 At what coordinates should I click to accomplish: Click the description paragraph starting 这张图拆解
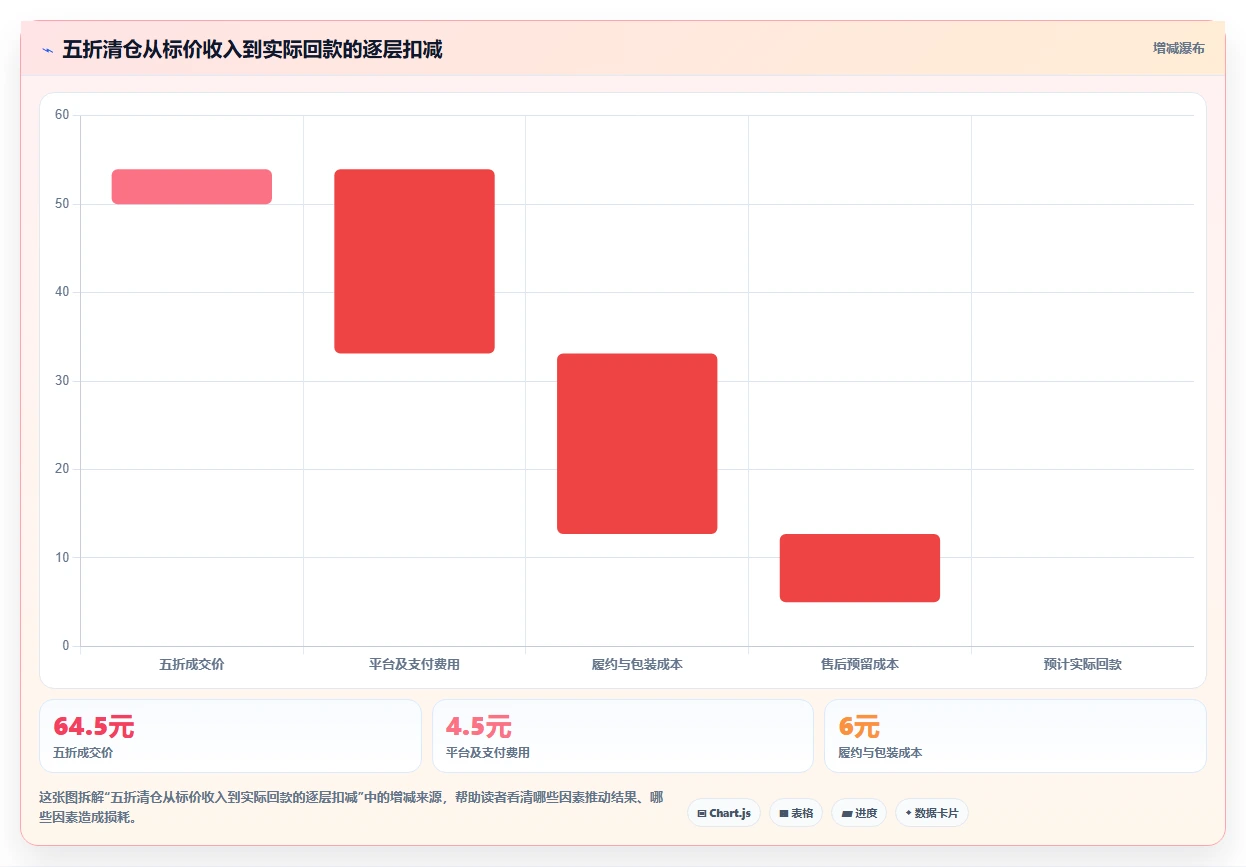[351, 807]
